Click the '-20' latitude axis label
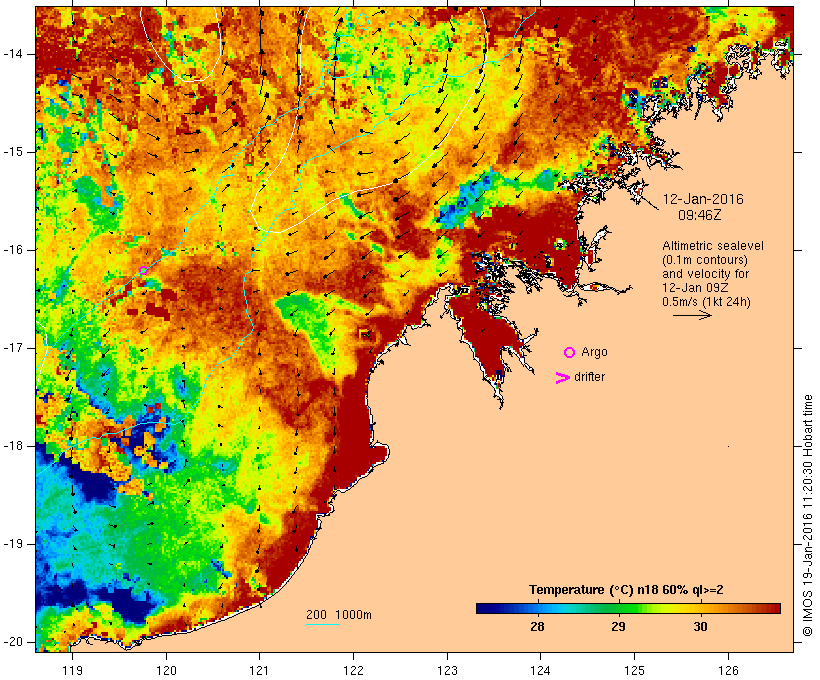The width and height of the screenshot is (820, 680). click(x=13, y=642)
